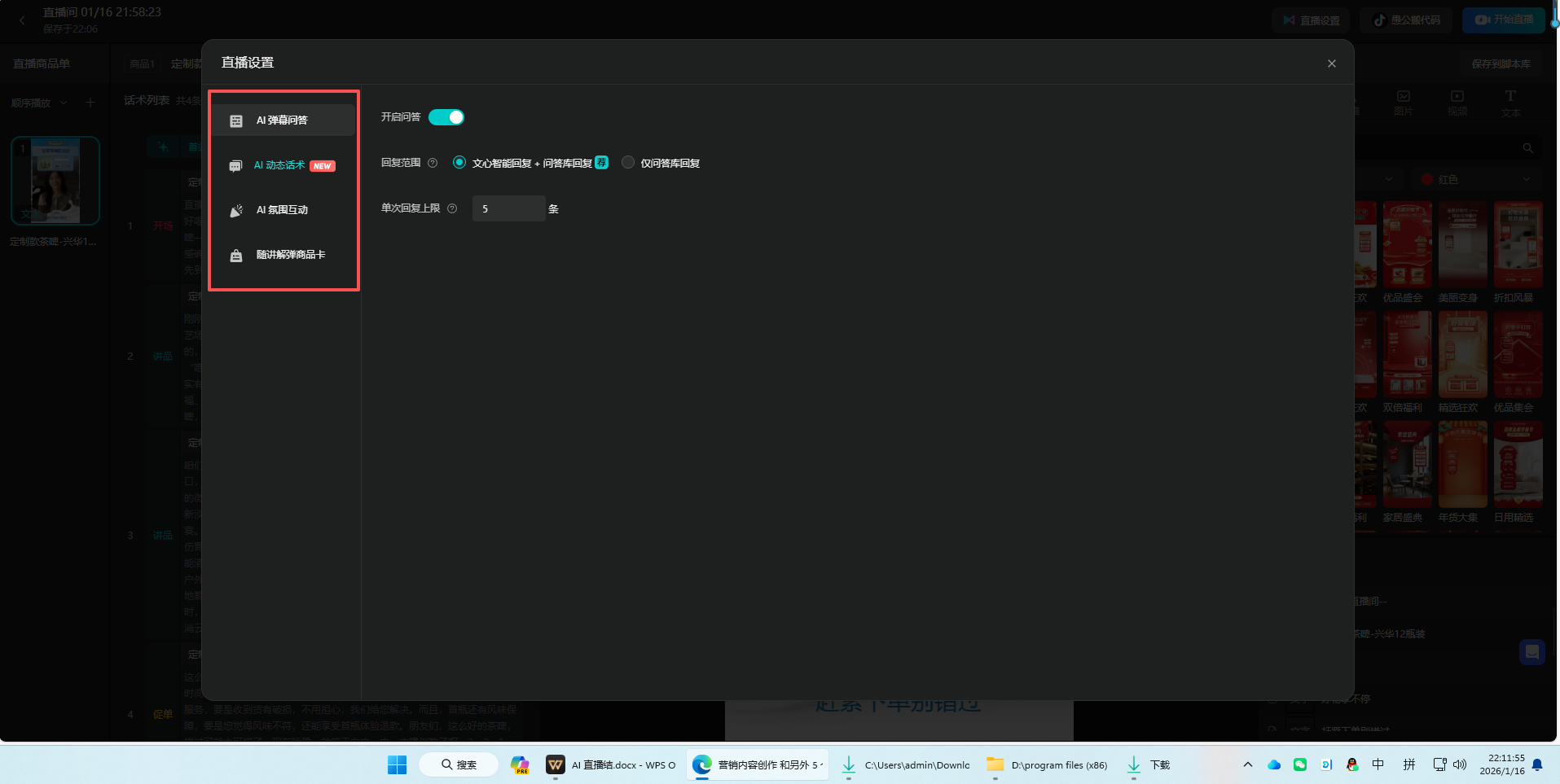Select the 促单 script row

pos(163,715)
